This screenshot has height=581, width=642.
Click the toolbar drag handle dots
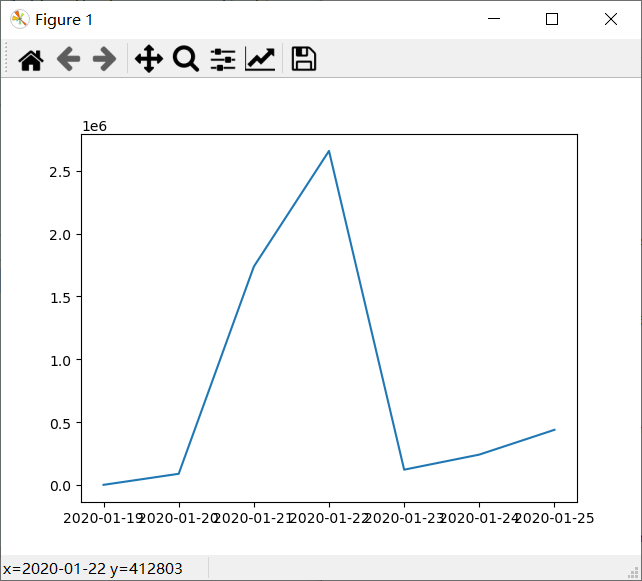[x=6, y=58]
